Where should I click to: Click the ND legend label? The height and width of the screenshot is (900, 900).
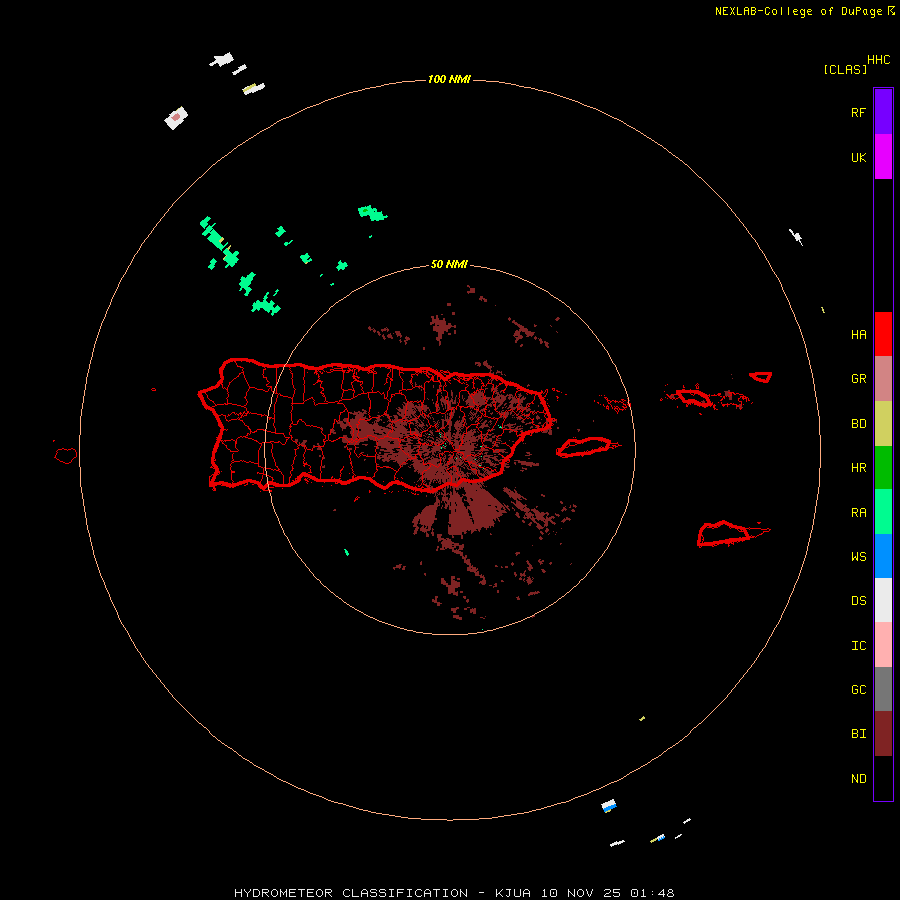pyautogui.click(x=858, y=779)
